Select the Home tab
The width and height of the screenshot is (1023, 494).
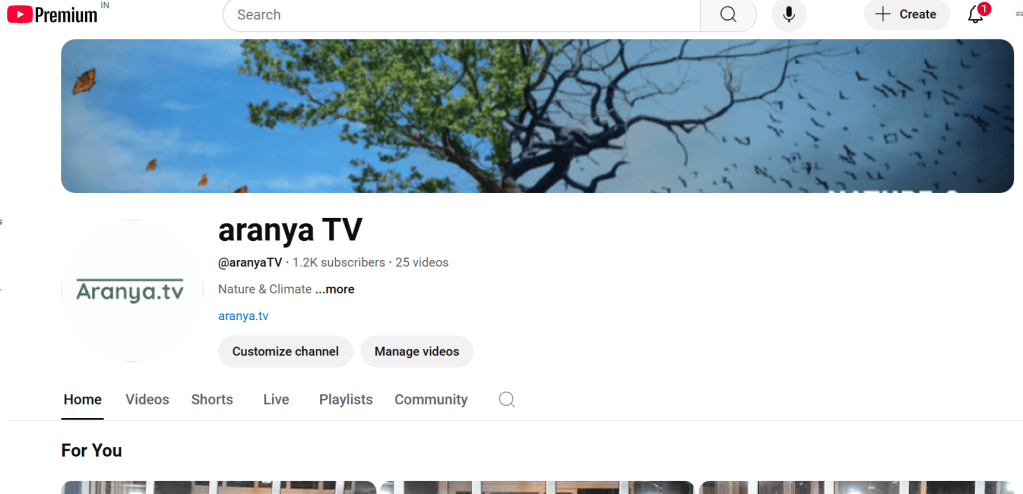pyautogui.click(x=82, y=400)
